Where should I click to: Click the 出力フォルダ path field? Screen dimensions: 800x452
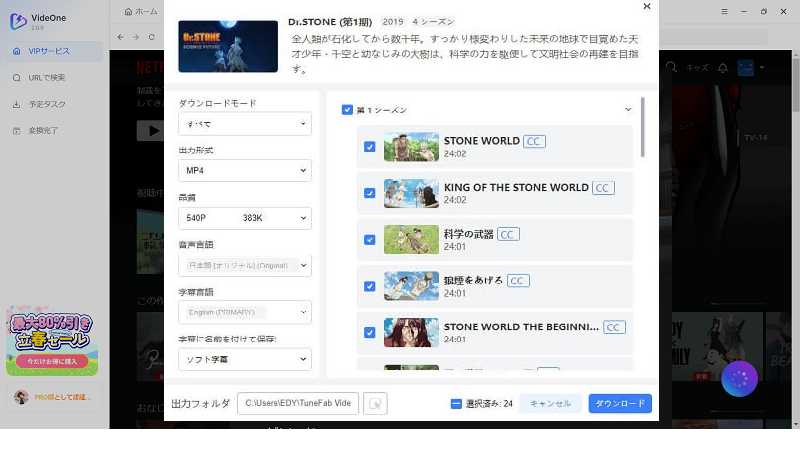pyautogui.click(x=298, y=403)
